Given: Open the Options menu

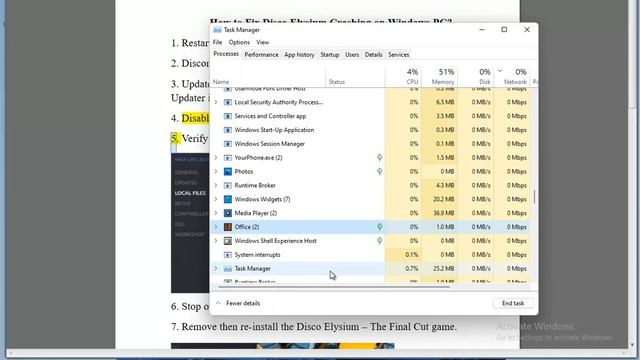Looking at the screenshot, I should (239, 42).
